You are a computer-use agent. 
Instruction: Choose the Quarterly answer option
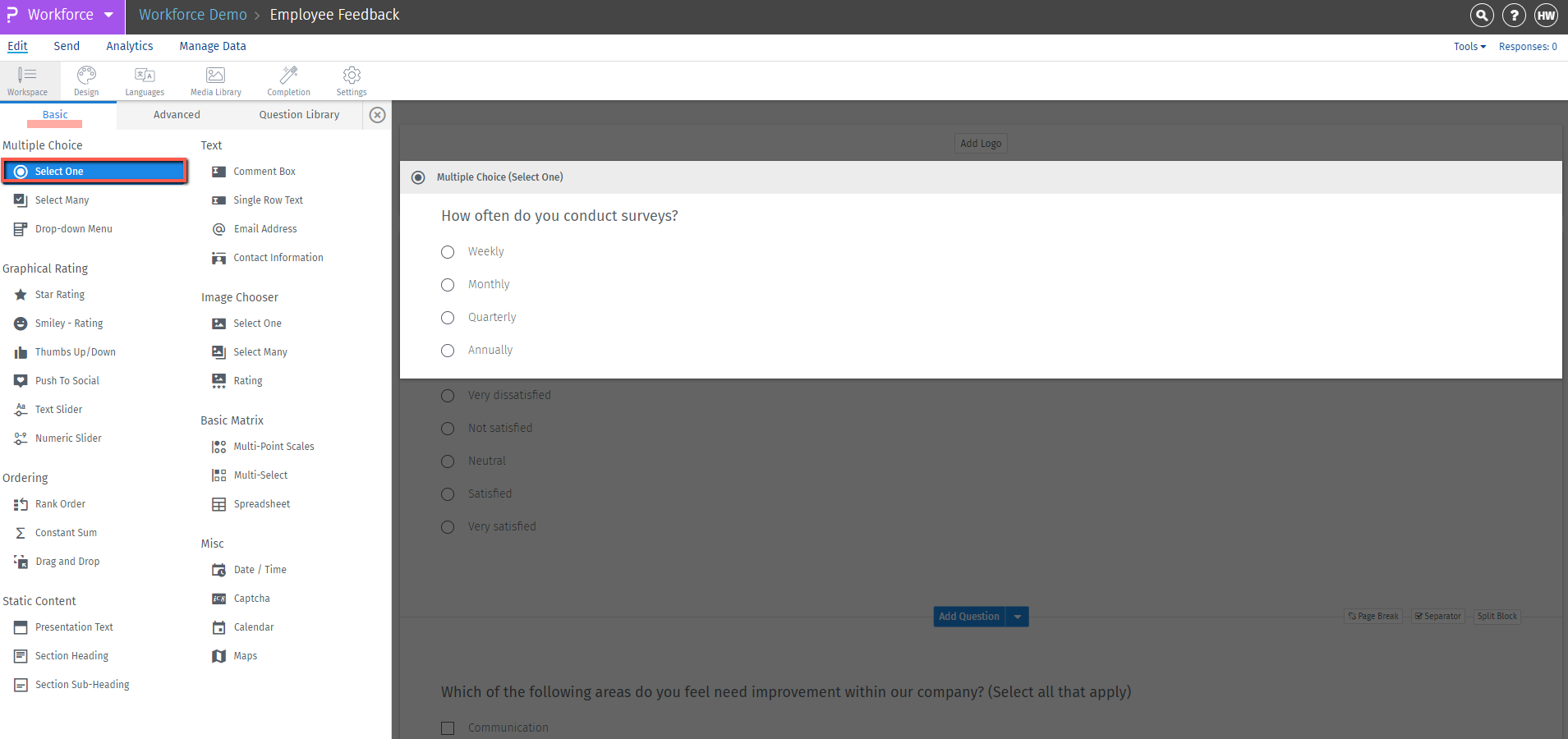[x=448, y=317]
